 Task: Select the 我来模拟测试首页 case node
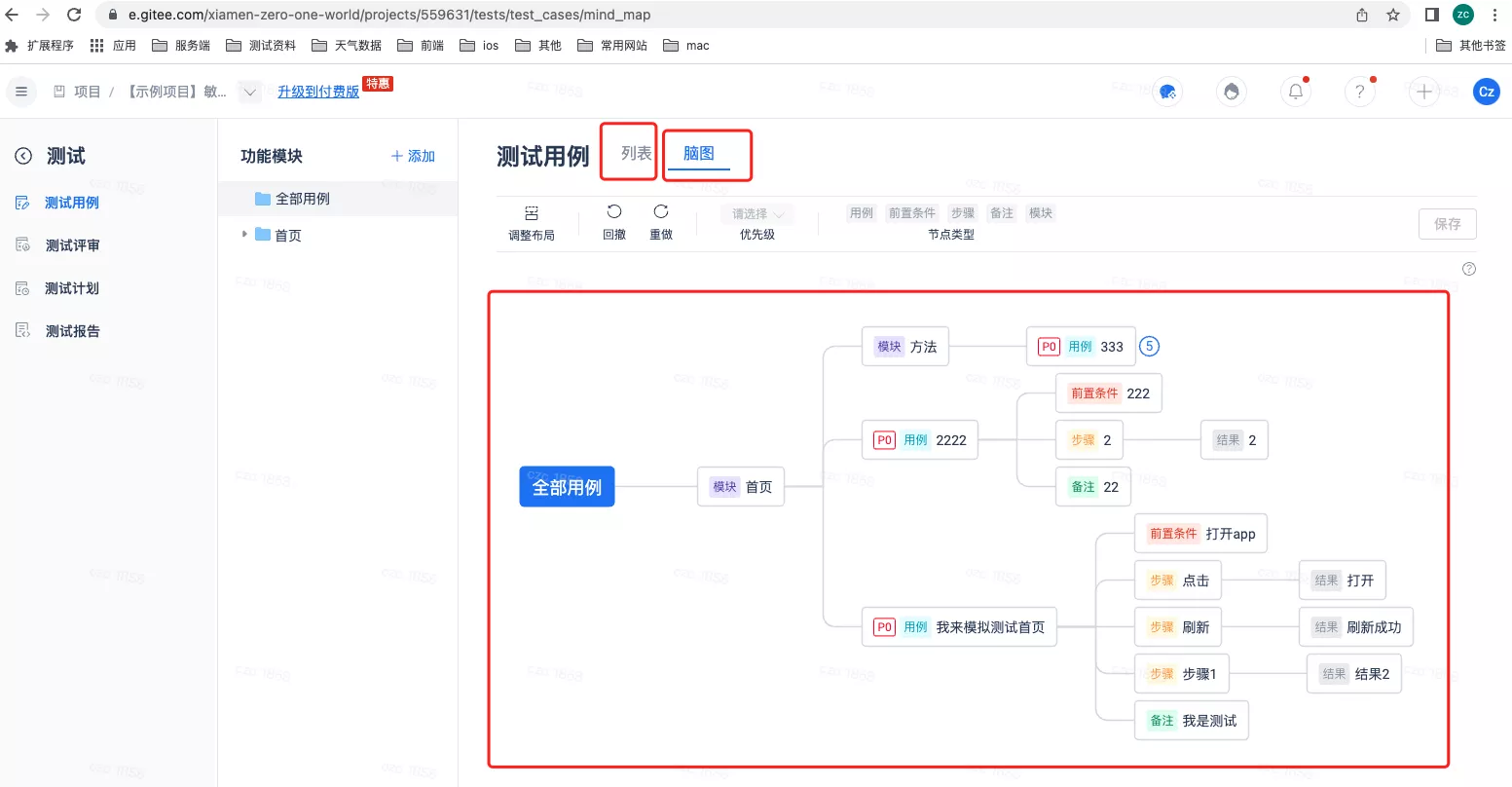(959, 627)
